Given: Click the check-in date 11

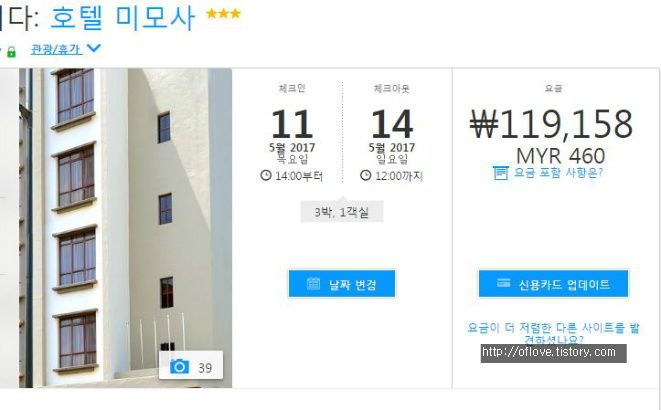Looking at the screenshot, I should click(x=292, y=124).
